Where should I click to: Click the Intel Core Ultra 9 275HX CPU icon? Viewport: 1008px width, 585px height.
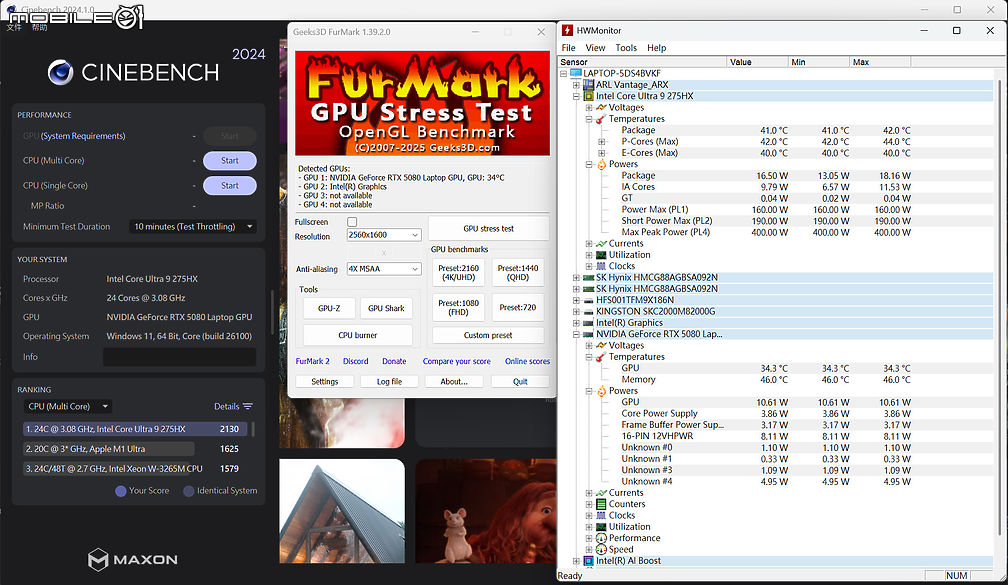tap(588, 96)
